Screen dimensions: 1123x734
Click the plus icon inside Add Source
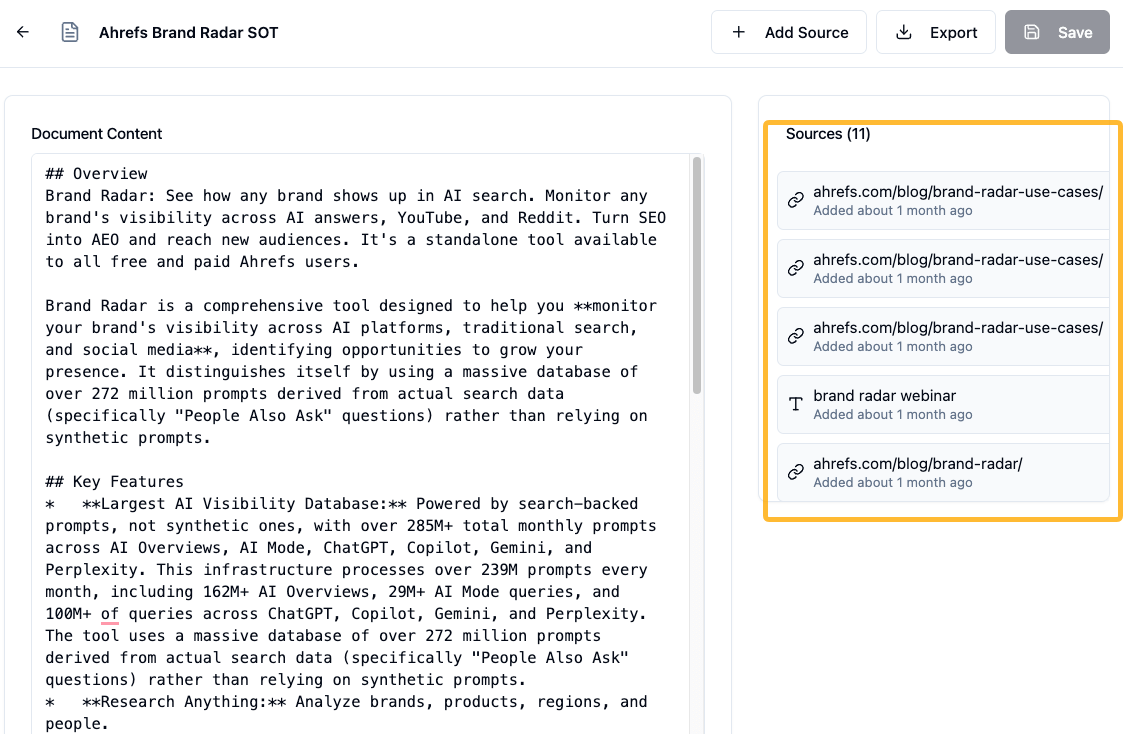click(x=738, y=32)
